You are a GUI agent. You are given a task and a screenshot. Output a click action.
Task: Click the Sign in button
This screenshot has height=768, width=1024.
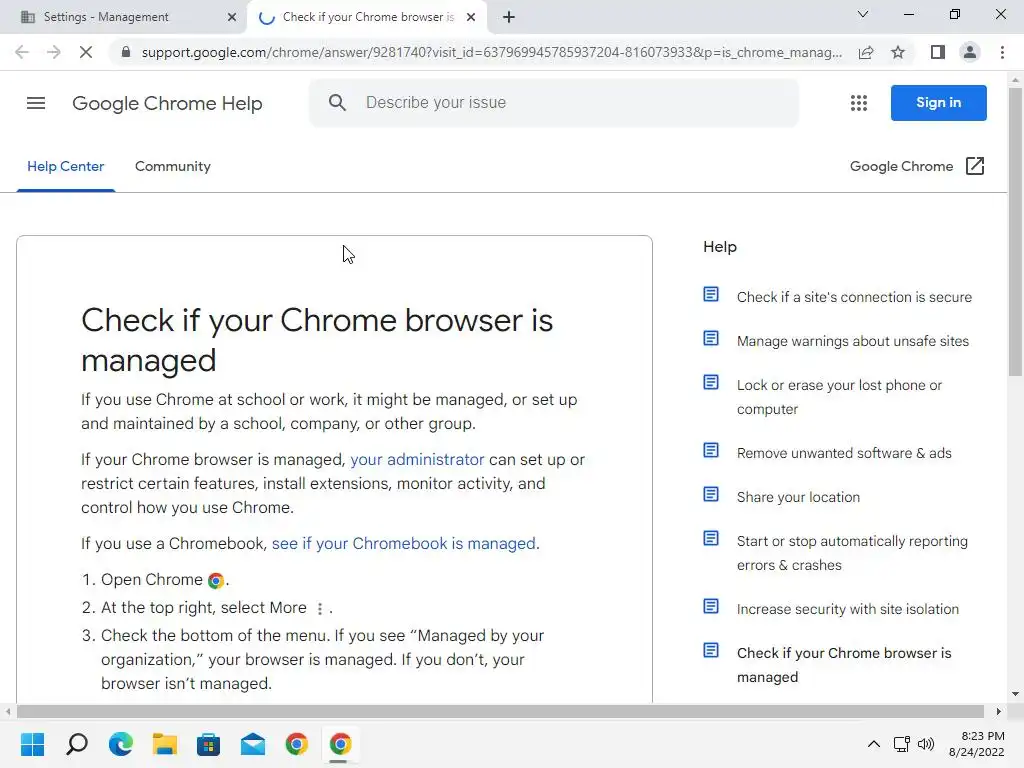[938, 103]
